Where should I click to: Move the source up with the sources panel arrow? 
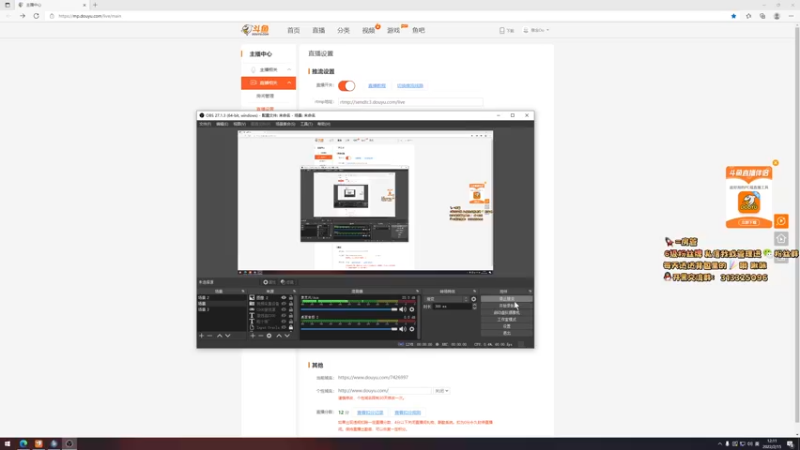[x=279, y=336]
